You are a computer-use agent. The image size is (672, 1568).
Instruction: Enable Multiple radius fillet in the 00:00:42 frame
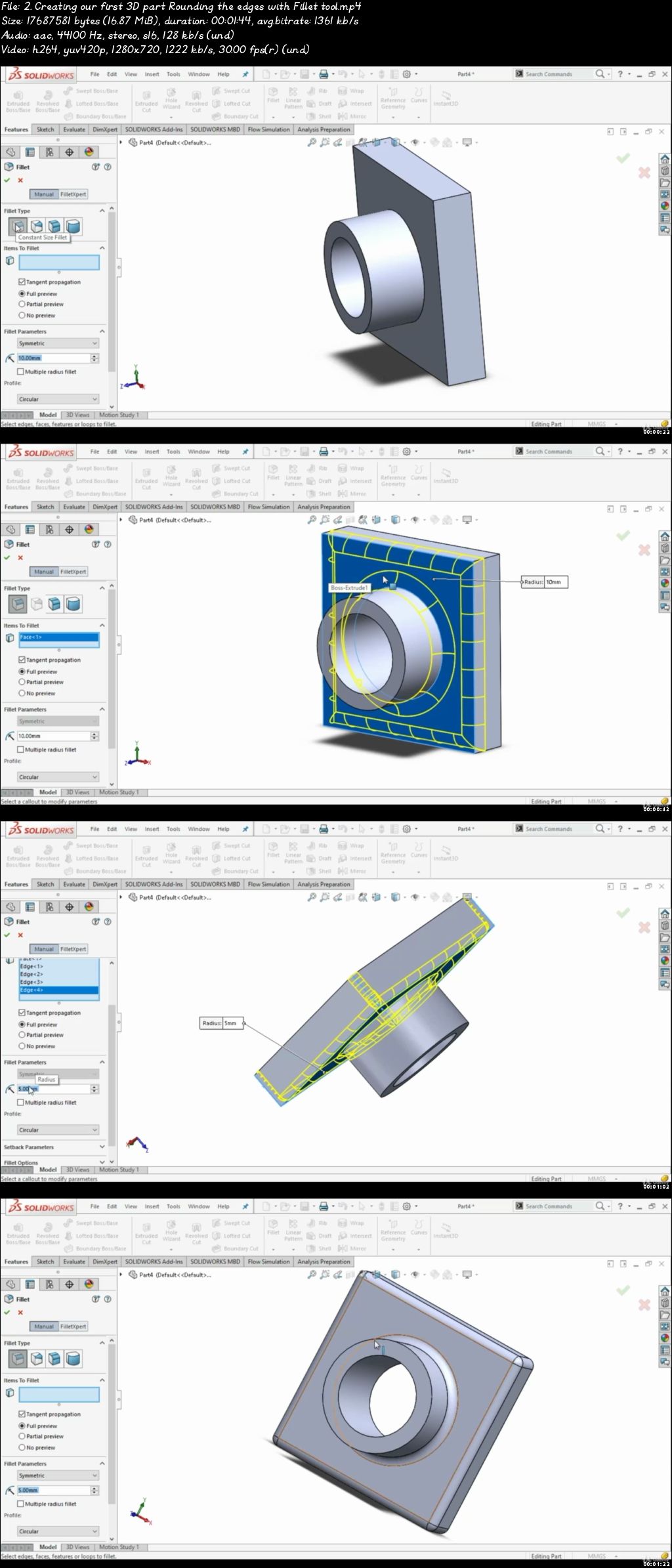[20, 750]
